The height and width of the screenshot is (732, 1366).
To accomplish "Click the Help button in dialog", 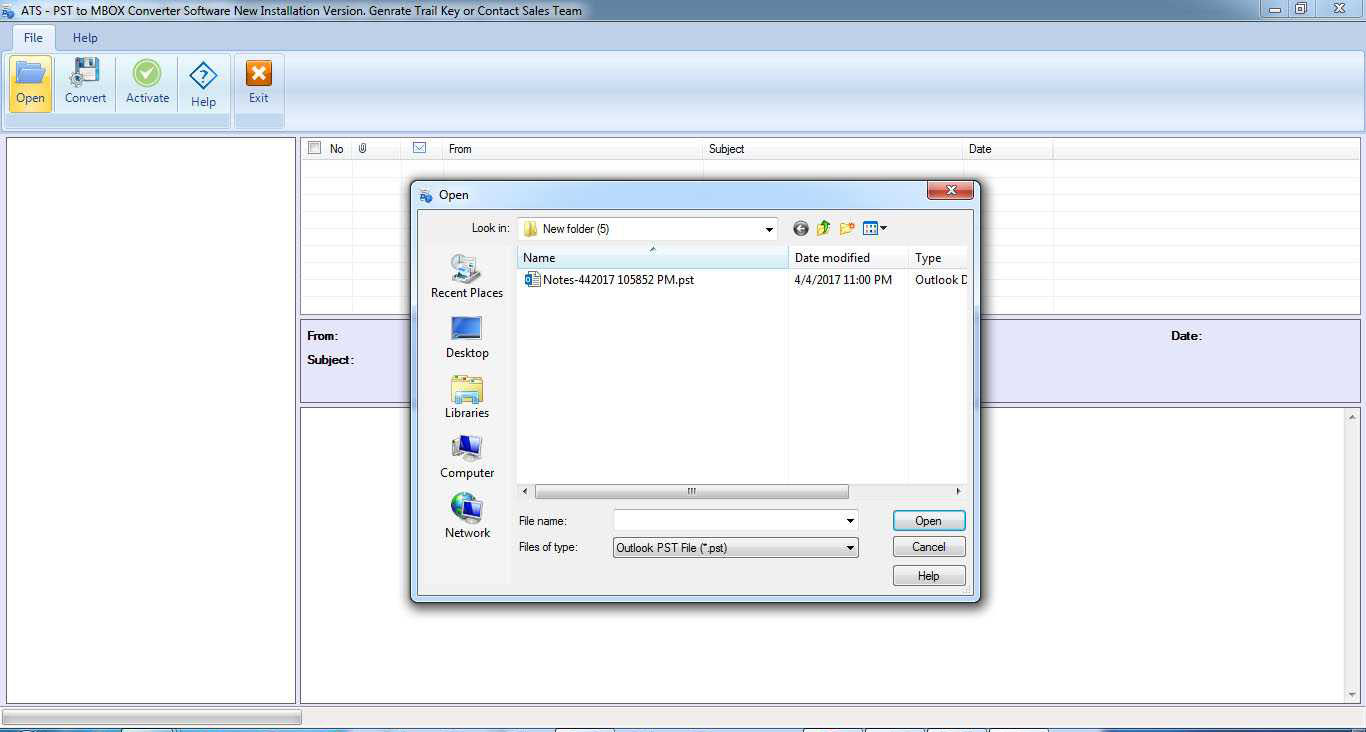I will tap(929, 576).
